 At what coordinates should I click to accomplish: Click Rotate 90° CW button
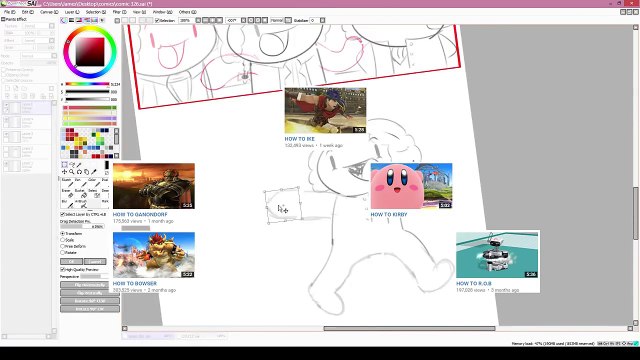pyautogui.click(x=90, y=309)
